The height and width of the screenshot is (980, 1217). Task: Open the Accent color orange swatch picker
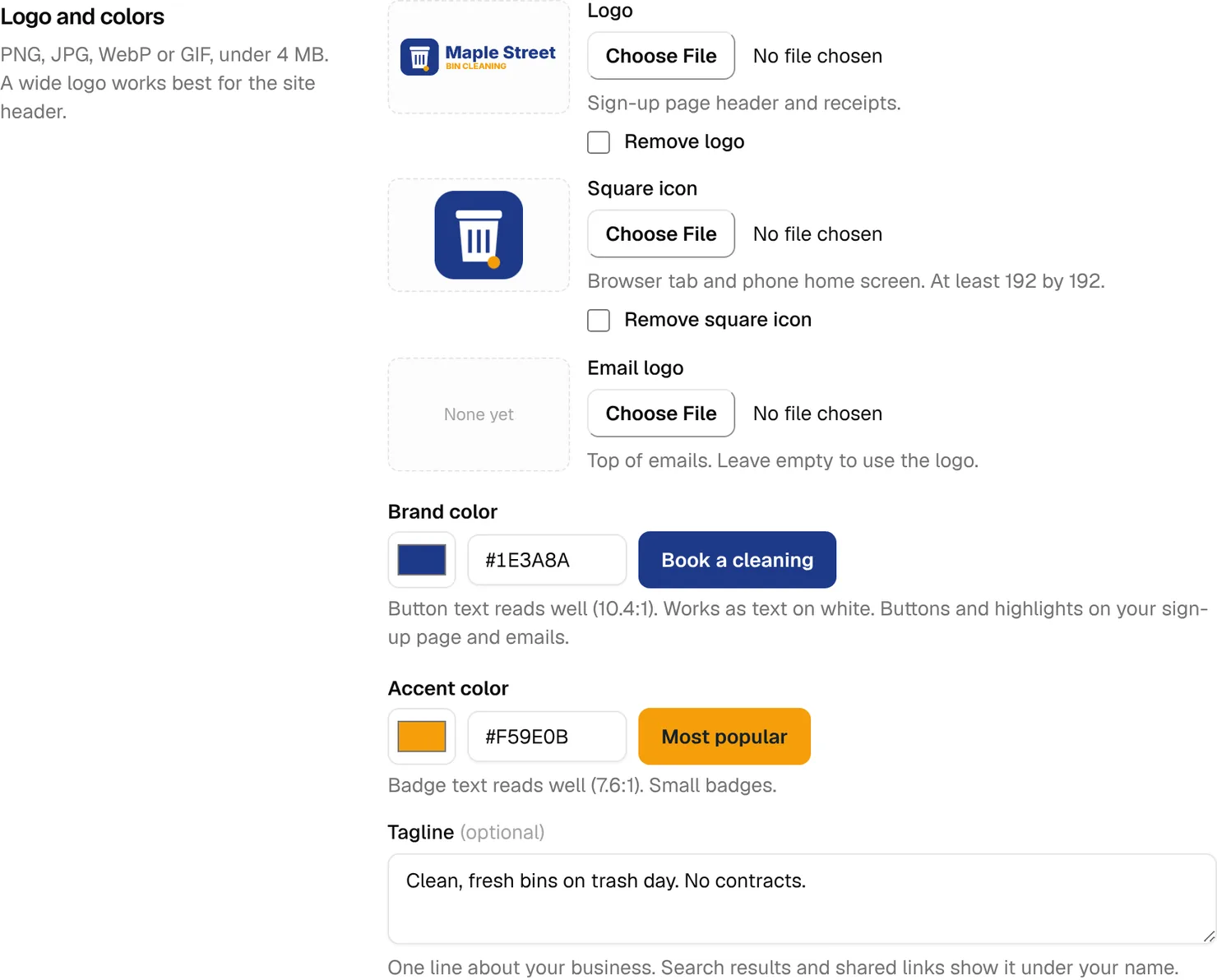point(422,737)
